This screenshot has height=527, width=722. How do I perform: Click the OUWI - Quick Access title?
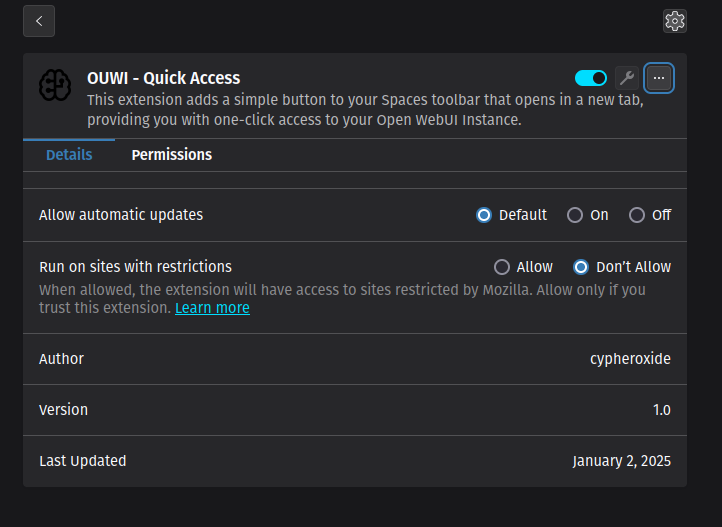(163, 78)
